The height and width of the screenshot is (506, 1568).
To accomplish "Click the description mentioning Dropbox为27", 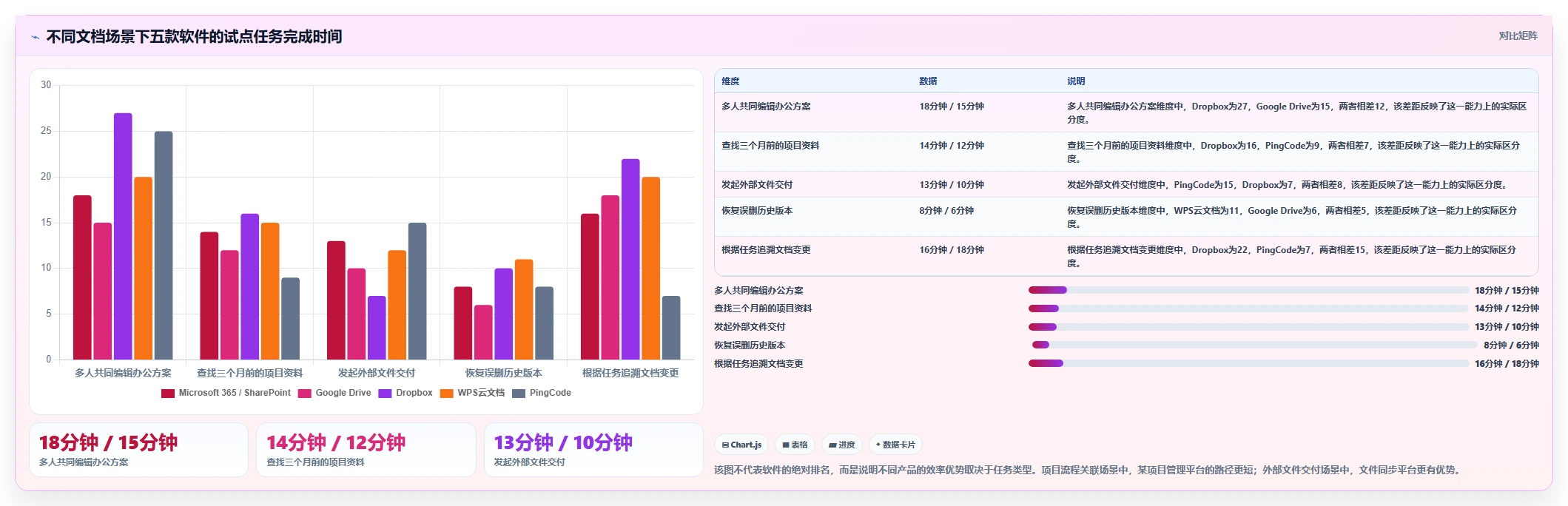I will [x=1297, y=113].
